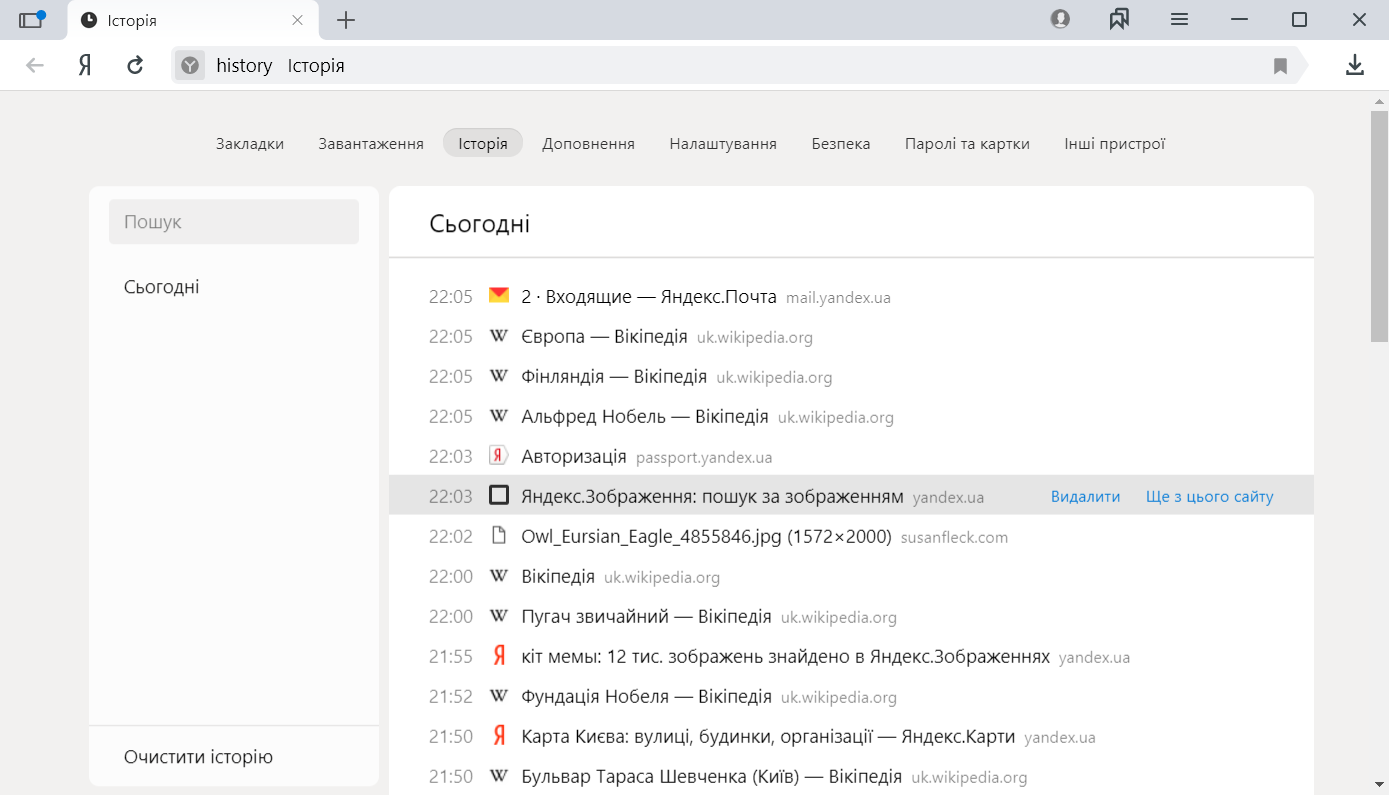Select Сьогодні in the left sidebar
Viewport: 1390px width, 795px height.
[162, 287]
